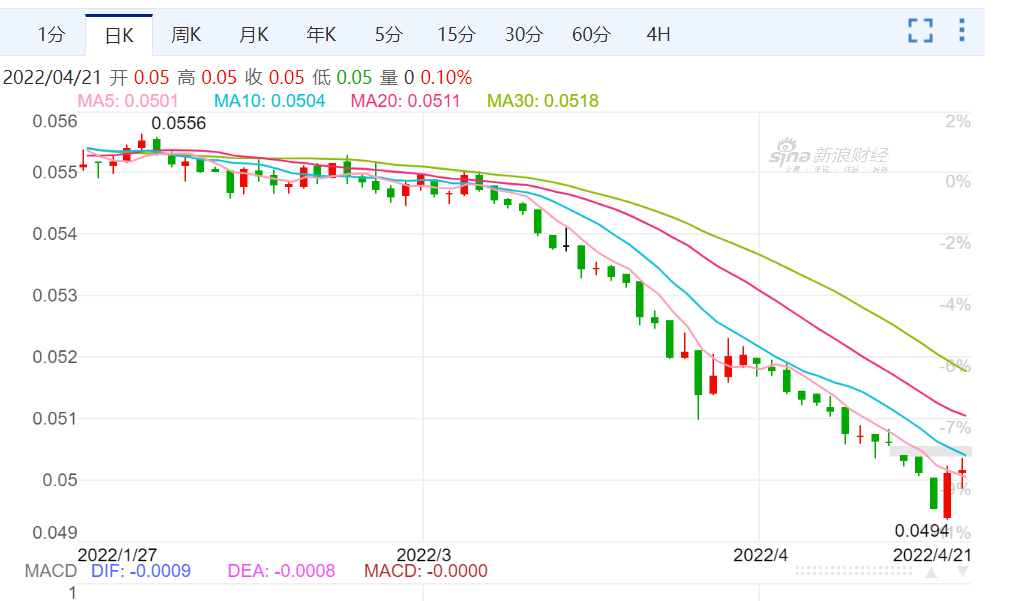Open the three-dot more options menu

pos(962,31)
